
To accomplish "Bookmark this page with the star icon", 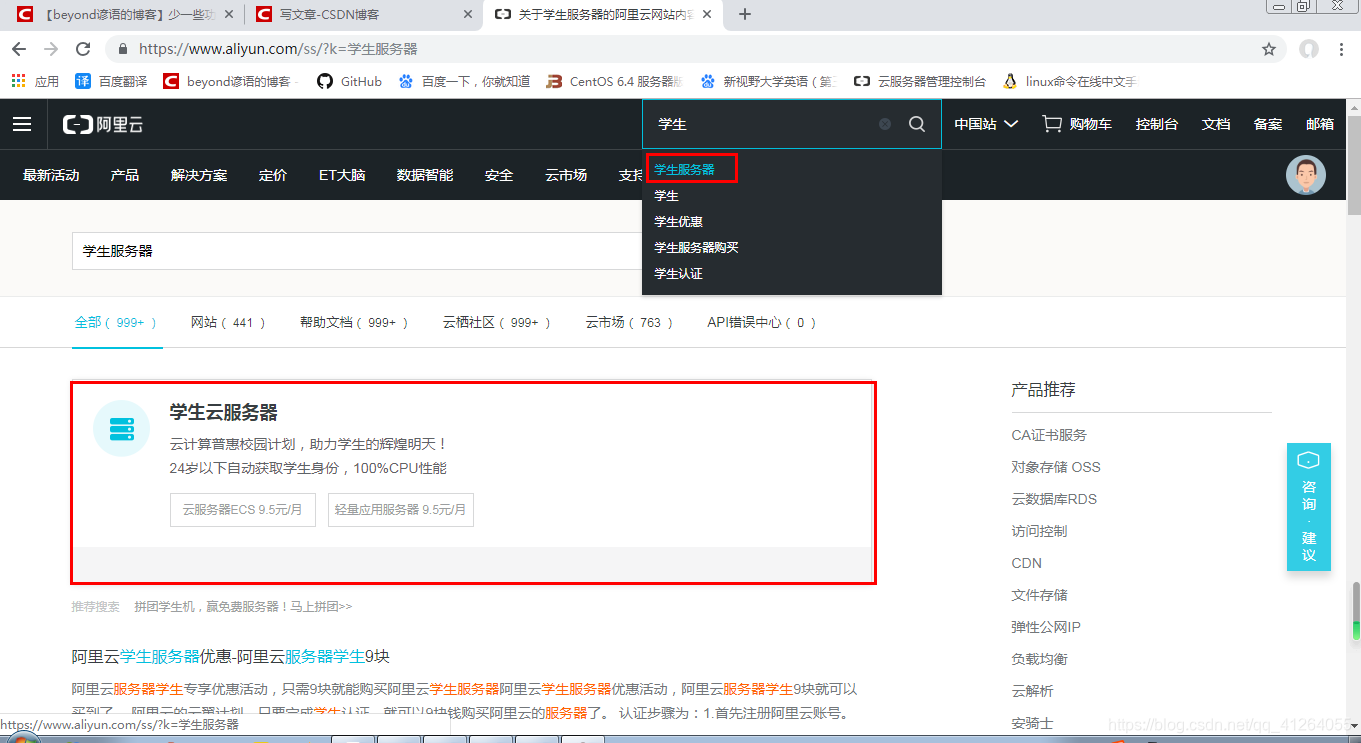I will pyautogui.click(x=1269, y=49).
